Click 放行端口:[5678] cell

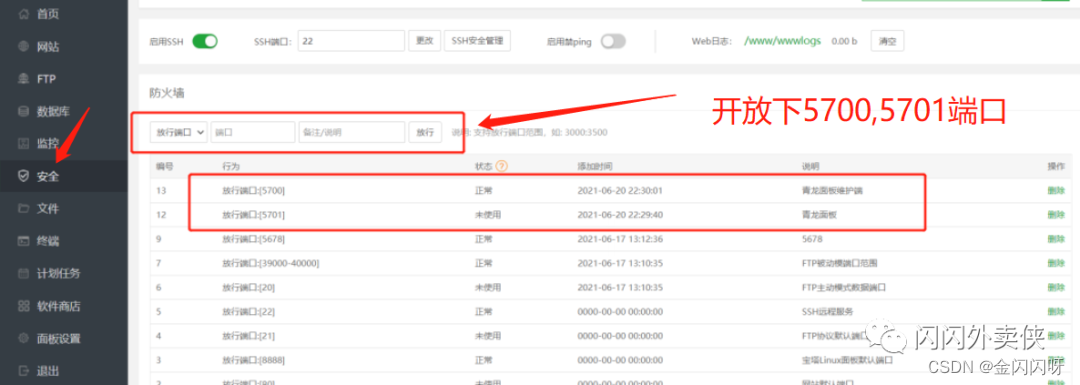point(253,238)
